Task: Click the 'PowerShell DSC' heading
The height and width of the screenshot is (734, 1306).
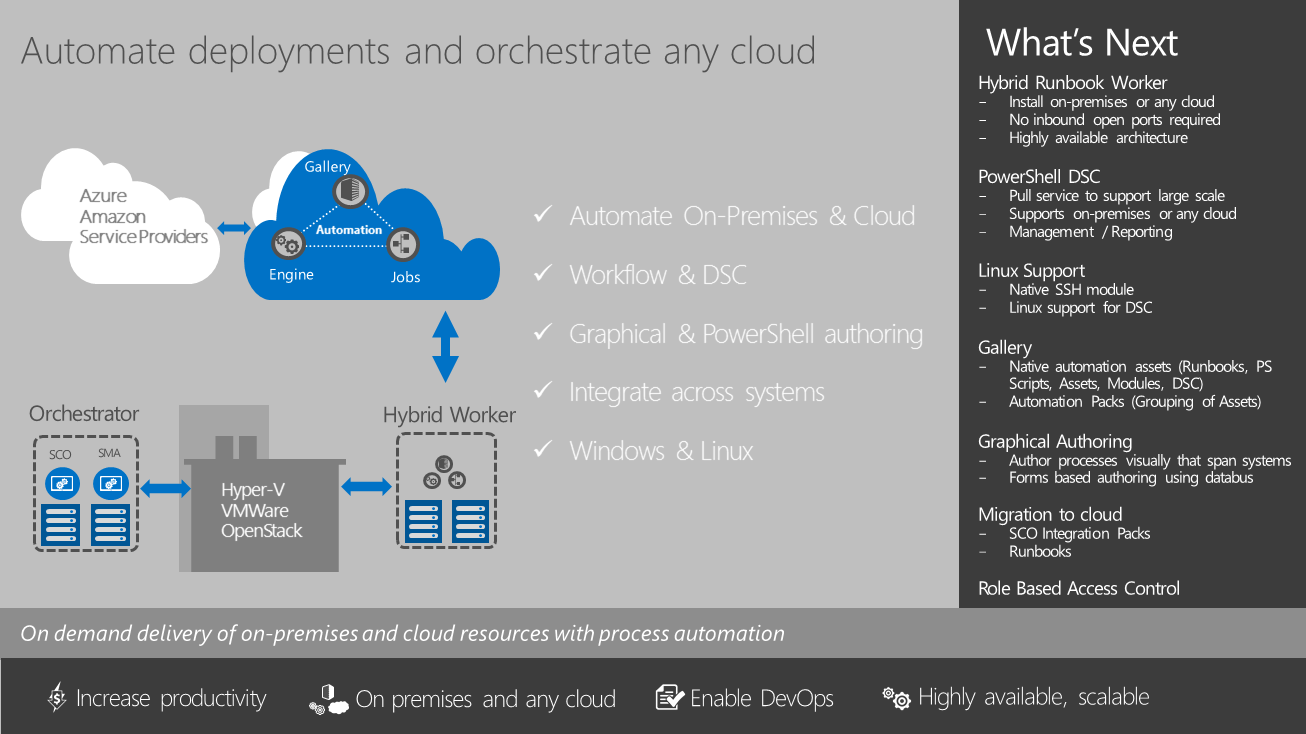Action: pos(1039,177)
